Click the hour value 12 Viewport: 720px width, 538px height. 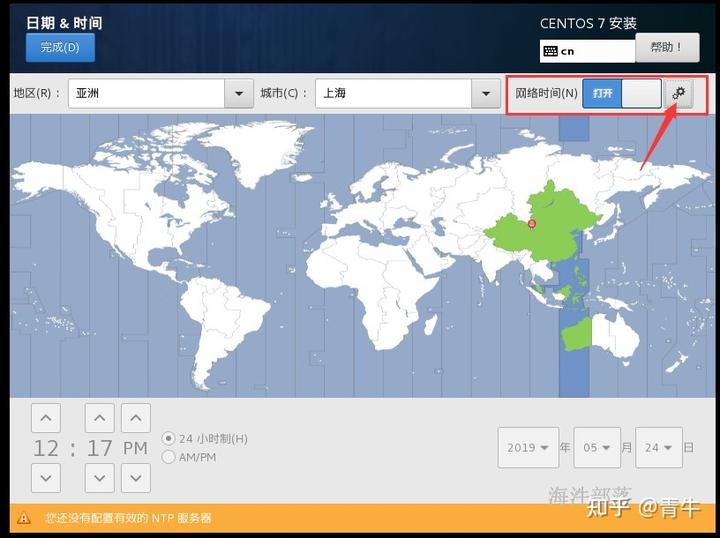(46, 448)
